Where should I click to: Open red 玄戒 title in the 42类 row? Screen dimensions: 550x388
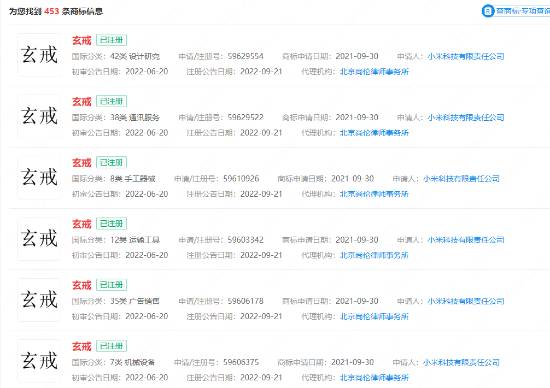tap(81, 40)
